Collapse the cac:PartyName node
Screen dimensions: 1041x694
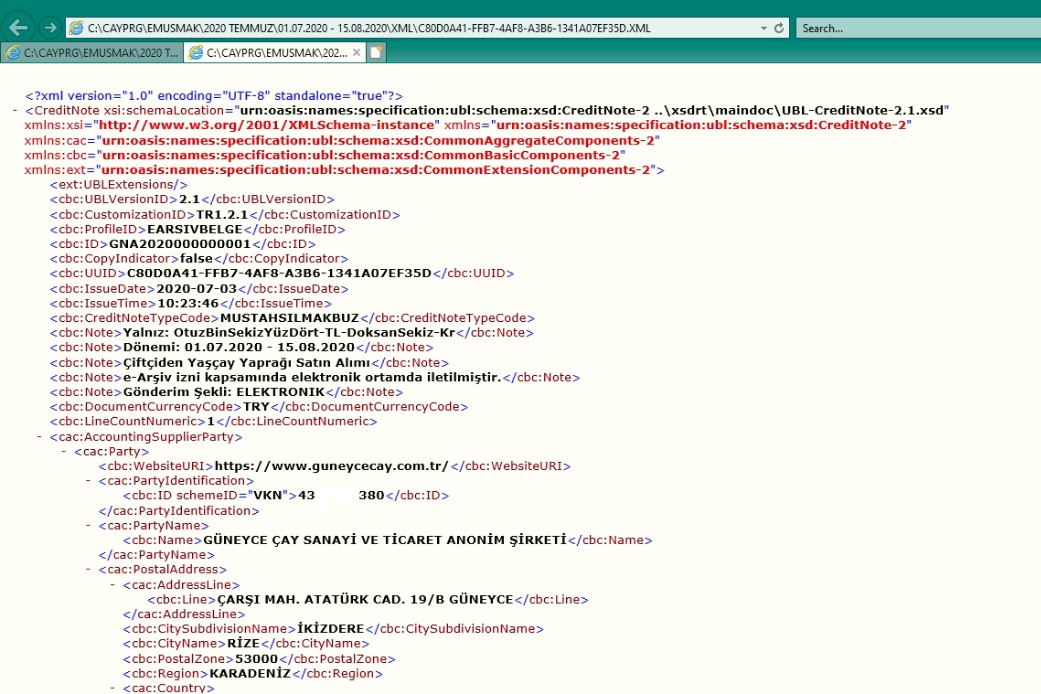click(88, 525)
